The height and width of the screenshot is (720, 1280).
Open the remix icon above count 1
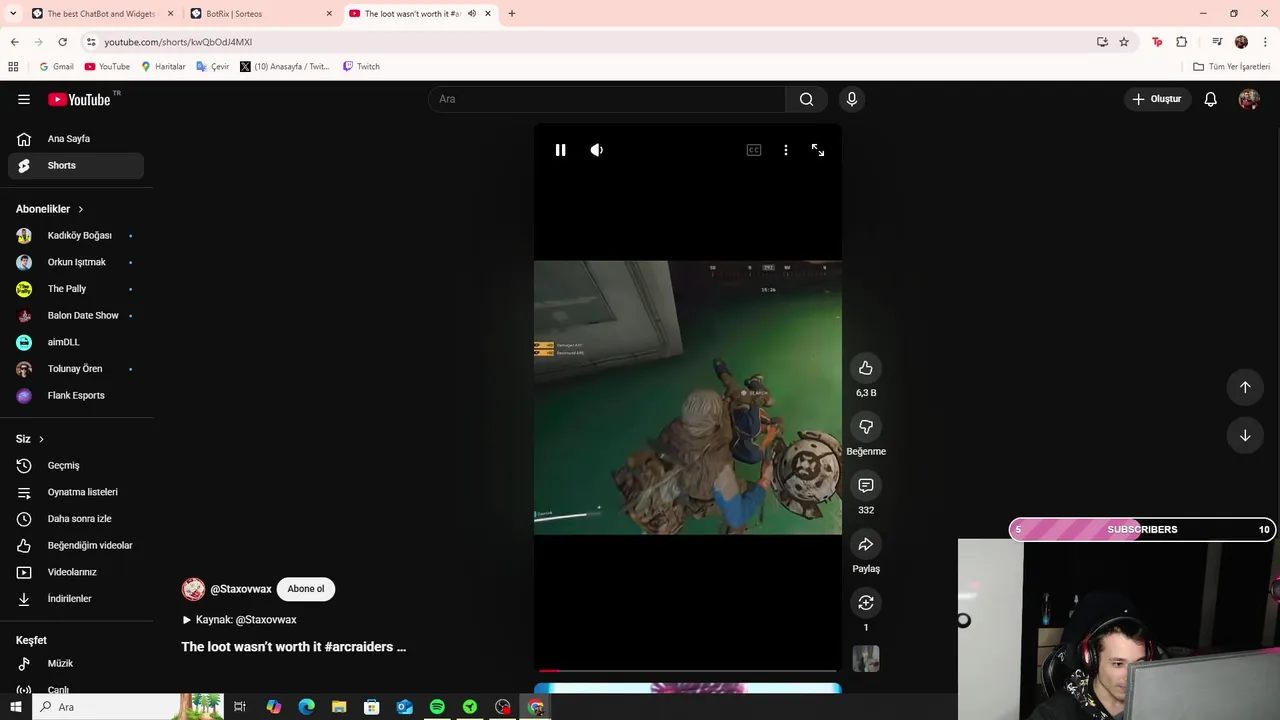(866, 603)
